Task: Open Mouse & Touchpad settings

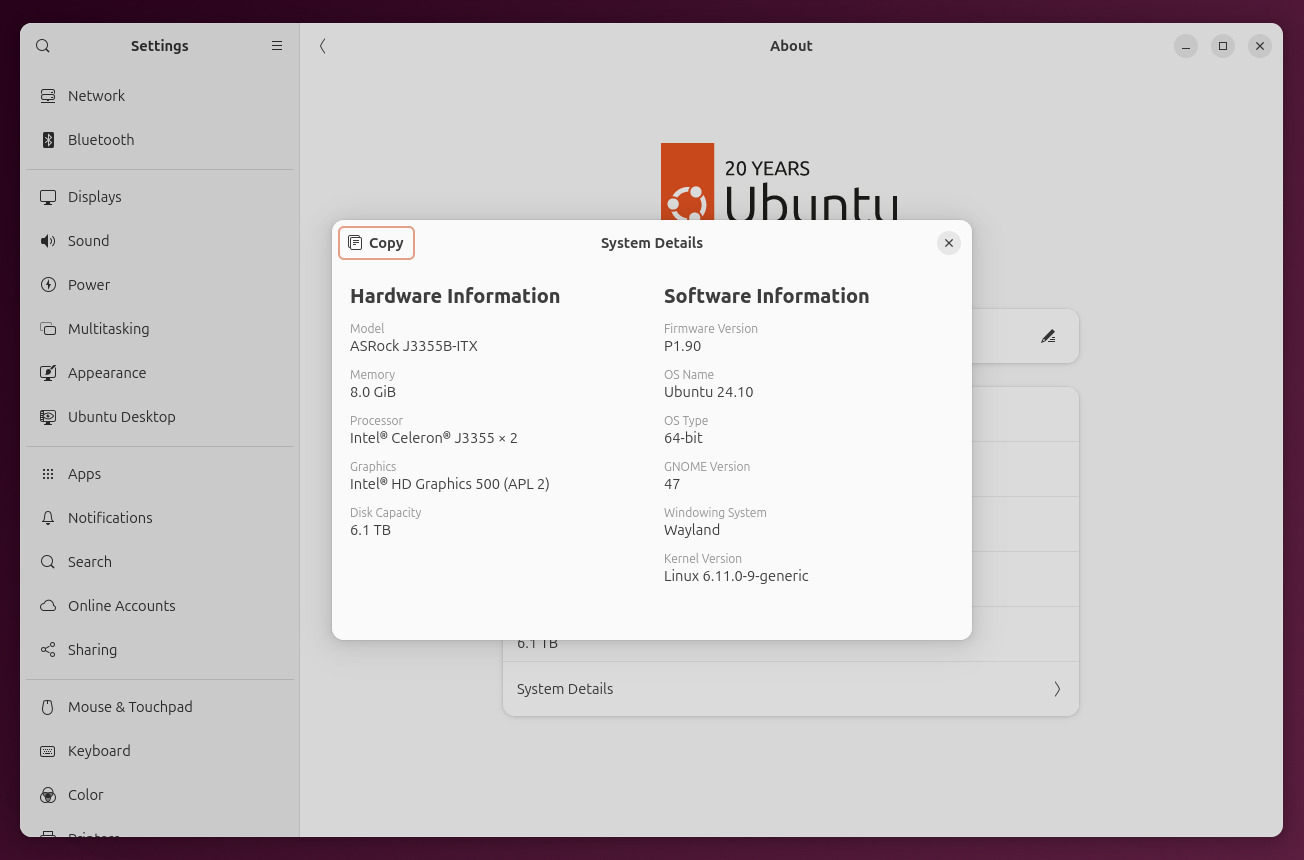Action: coord(160,707)
